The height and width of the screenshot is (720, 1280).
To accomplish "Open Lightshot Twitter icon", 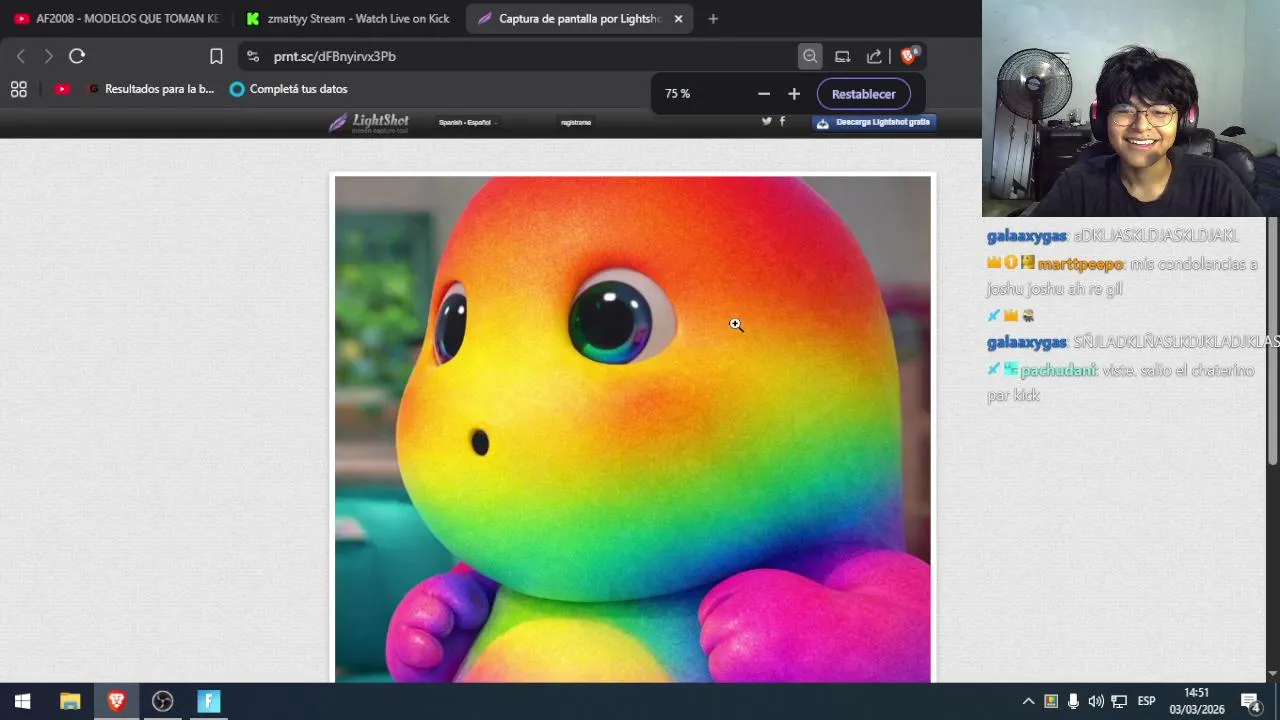I will pos(767,121).
